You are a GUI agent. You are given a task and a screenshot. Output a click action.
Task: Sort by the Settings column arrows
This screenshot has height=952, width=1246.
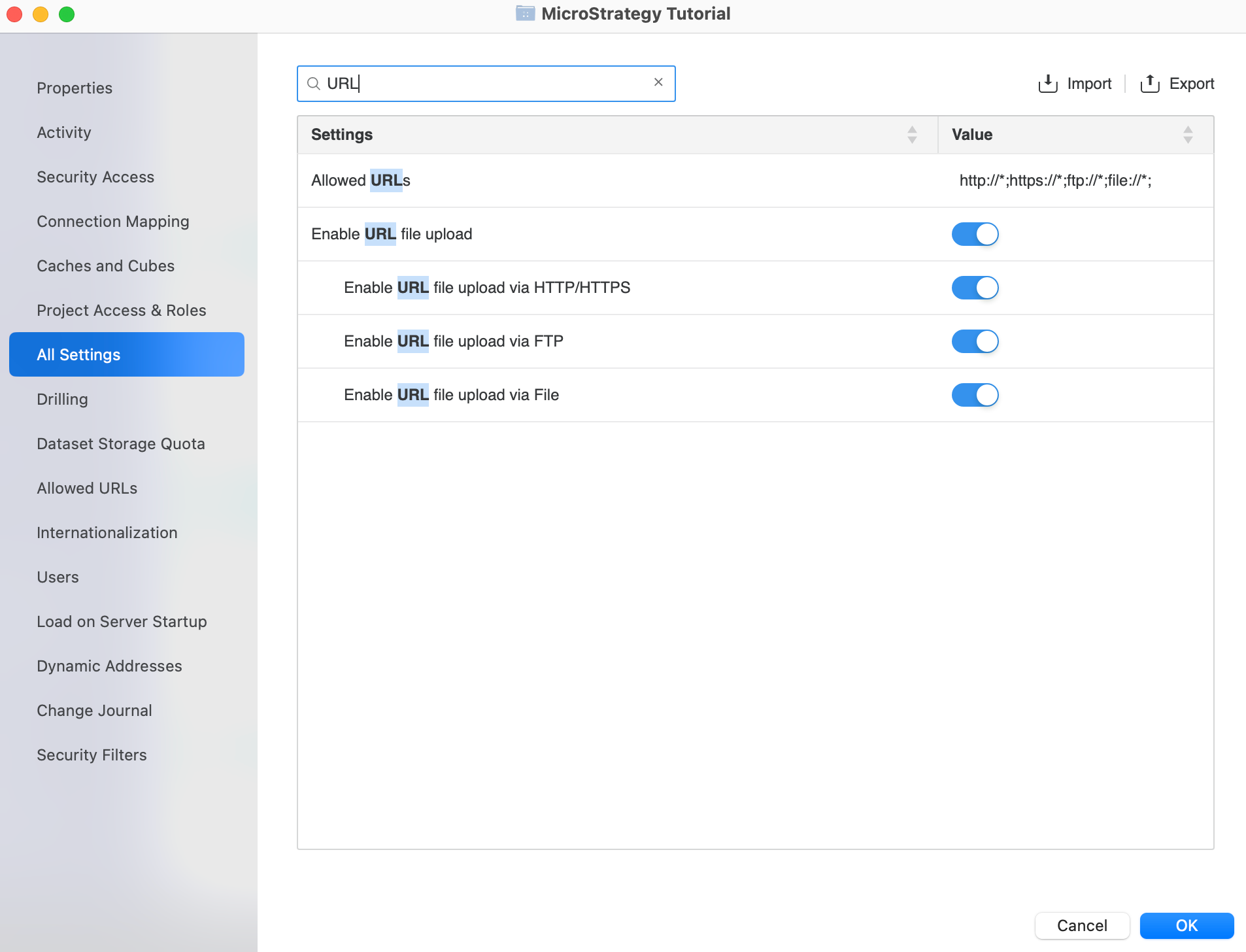point(912,135)
